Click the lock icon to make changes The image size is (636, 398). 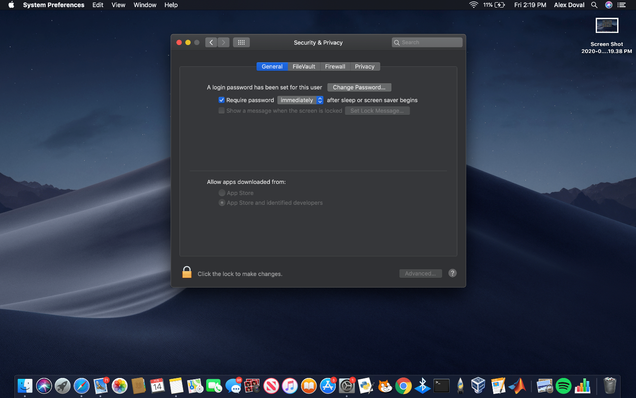[x=187, y=272]
